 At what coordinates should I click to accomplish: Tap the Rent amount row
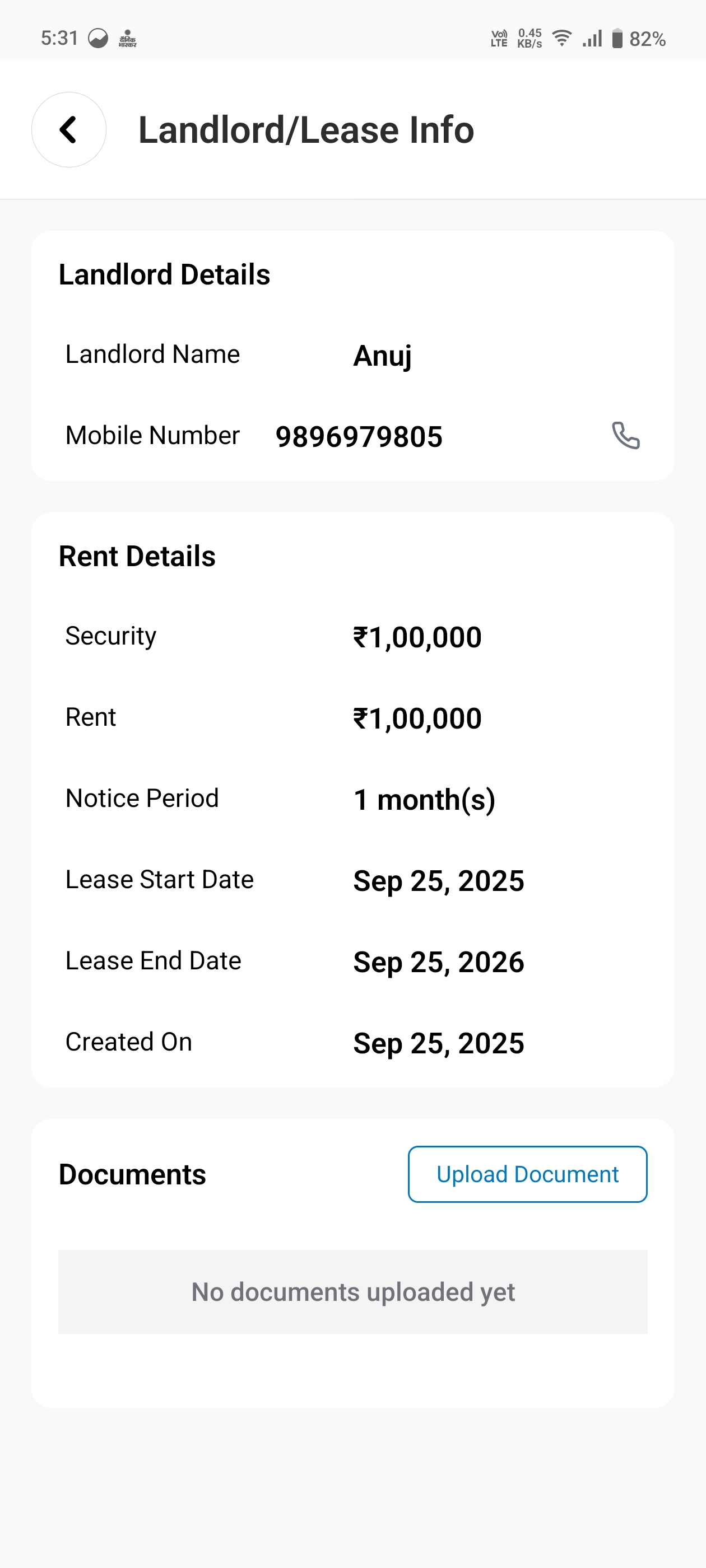click(352, 718)
